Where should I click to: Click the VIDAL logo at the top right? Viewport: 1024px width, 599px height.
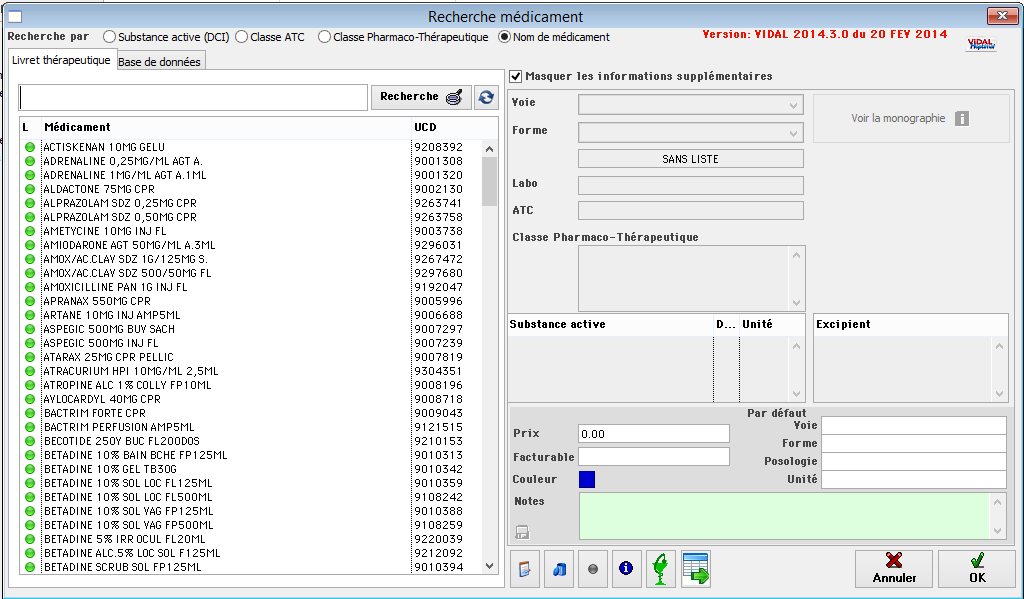[981, 44]
